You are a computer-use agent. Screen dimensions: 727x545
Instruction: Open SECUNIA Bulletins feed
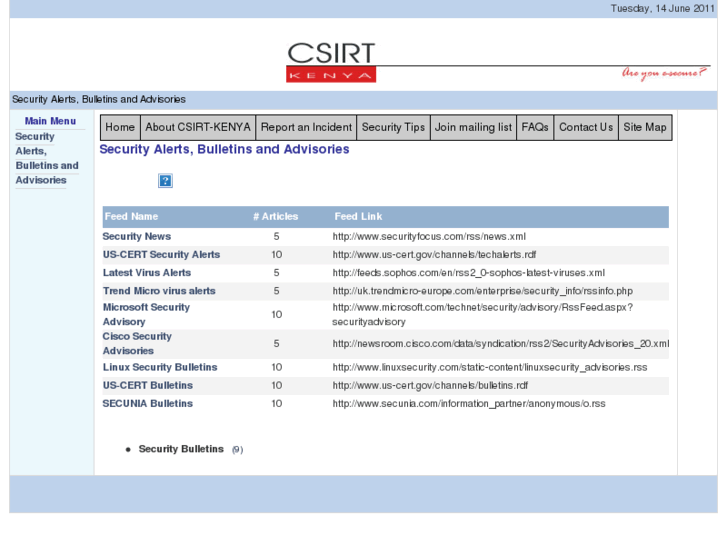click(x=147, y=404)
